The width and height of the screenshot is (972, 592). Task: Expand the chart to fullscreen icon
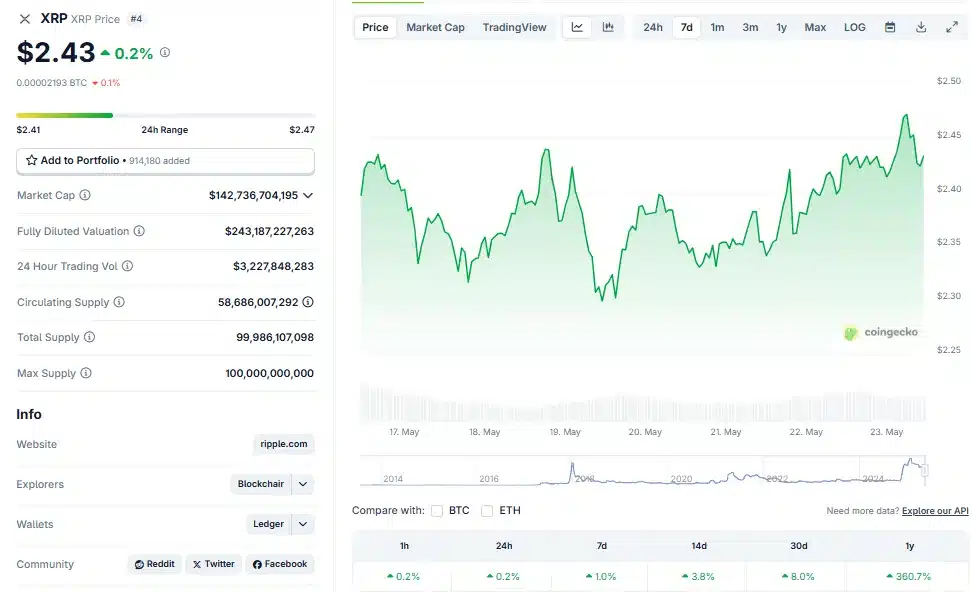952,27
